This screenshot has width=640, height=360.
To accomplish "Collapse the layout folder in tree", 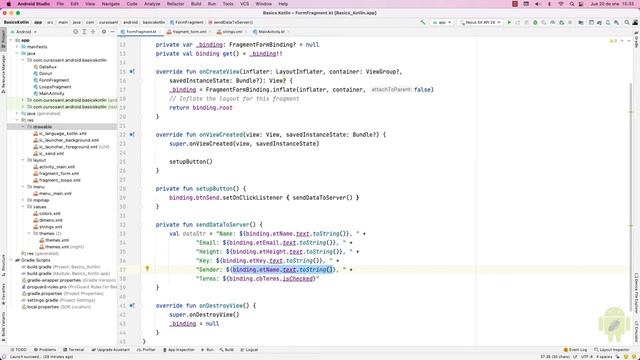I will tap(23, 160).
